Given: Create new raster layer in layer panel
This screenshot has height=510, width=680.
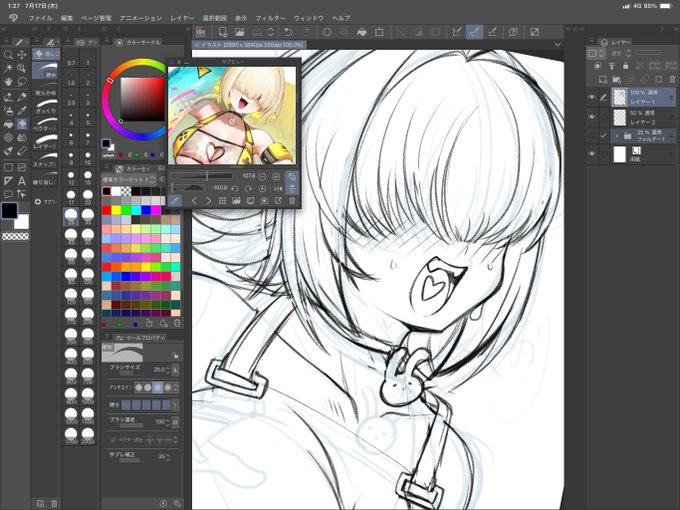Looking at the screenshot, I should click(603, 79).
